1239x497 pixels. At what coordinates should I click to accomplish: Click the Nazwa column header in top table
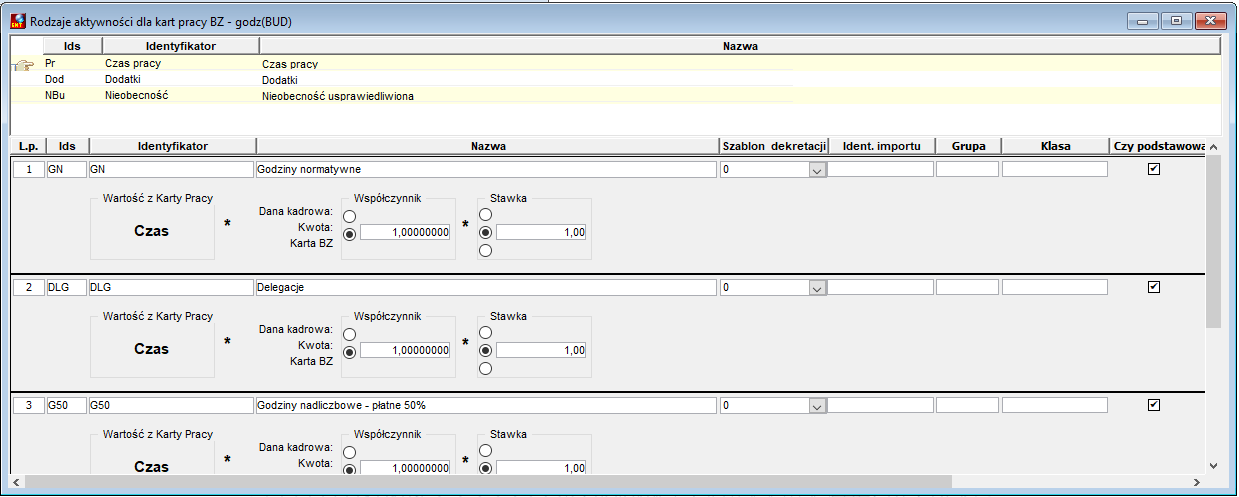click(740, 46)
